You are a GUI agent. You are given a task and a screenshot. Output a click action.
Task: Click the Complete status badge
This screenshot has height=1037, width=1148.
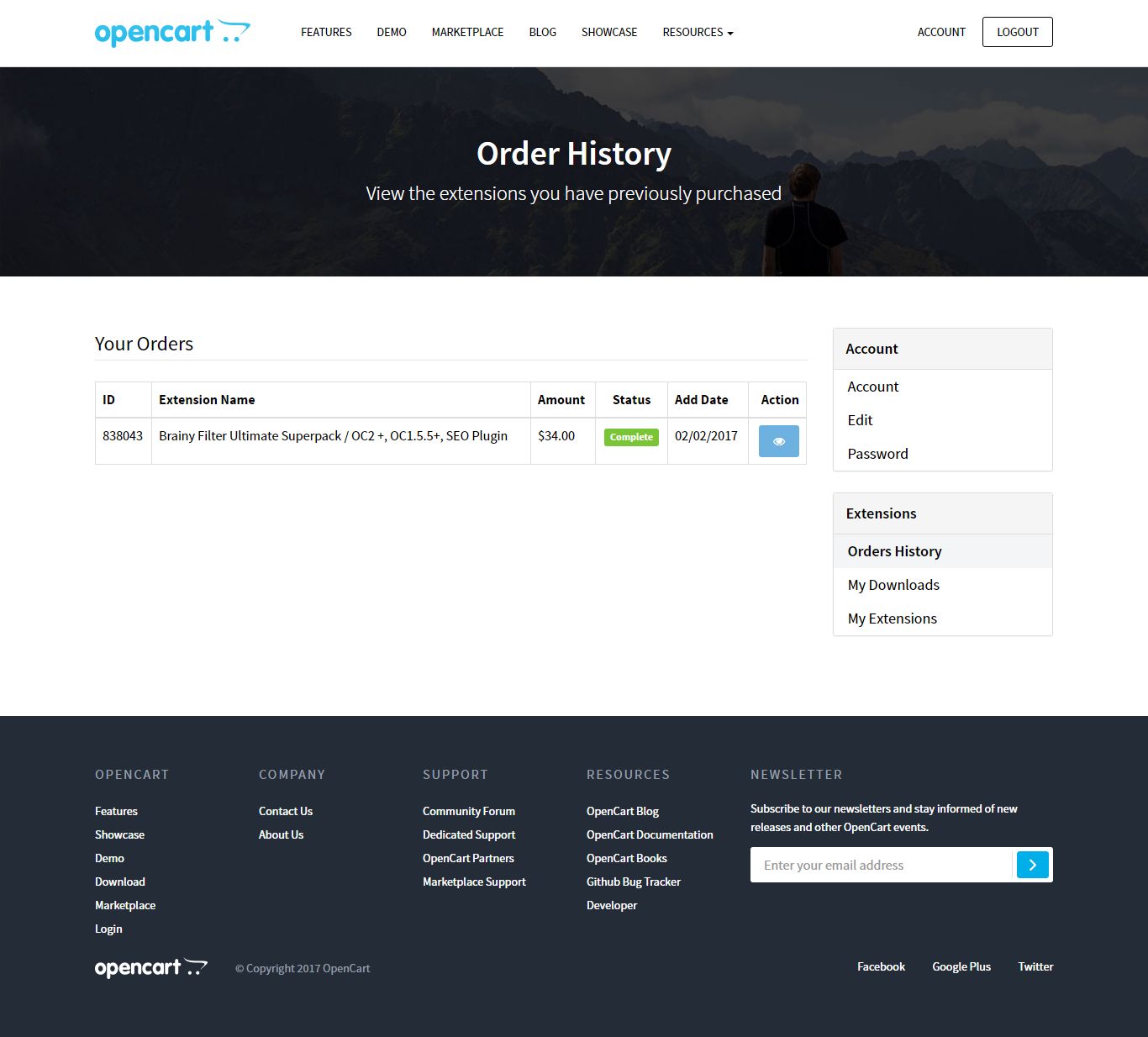coord(631,437)
